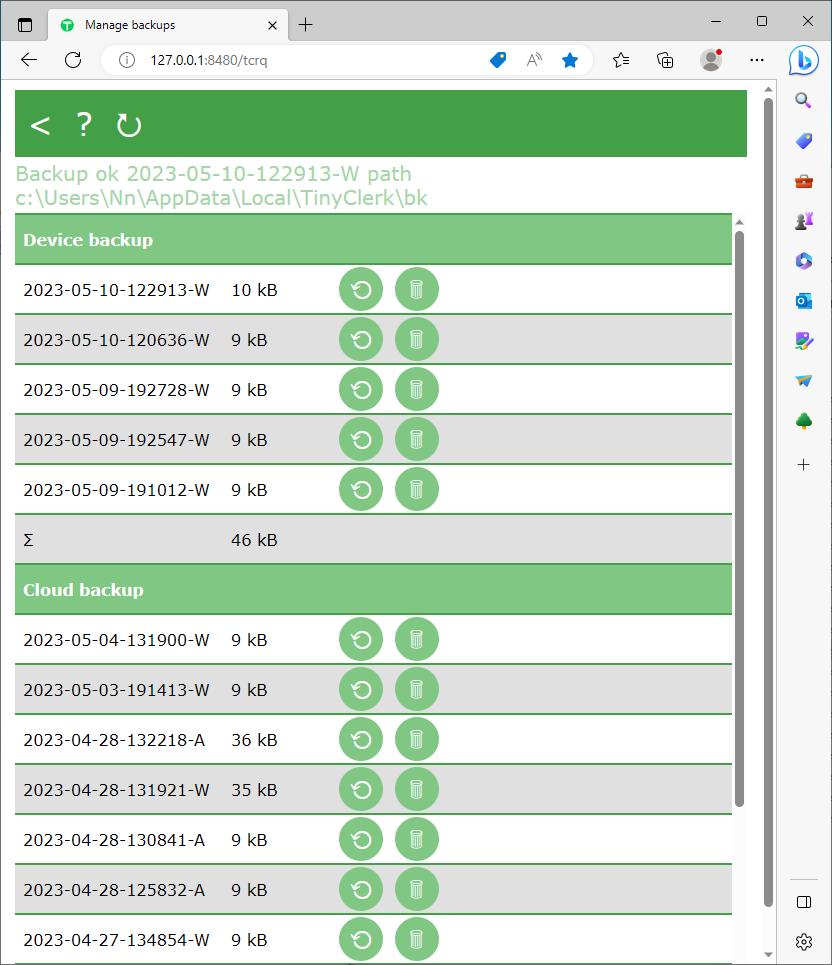Open Outlook from the Edge sidebar

(x=804, y=301)
